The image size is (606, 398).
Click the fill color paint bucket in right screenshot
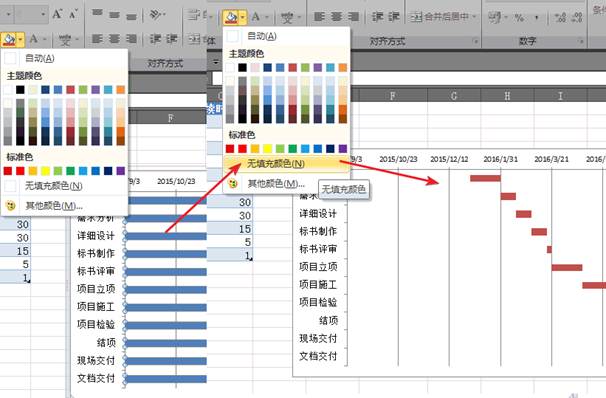click(231, 17)
